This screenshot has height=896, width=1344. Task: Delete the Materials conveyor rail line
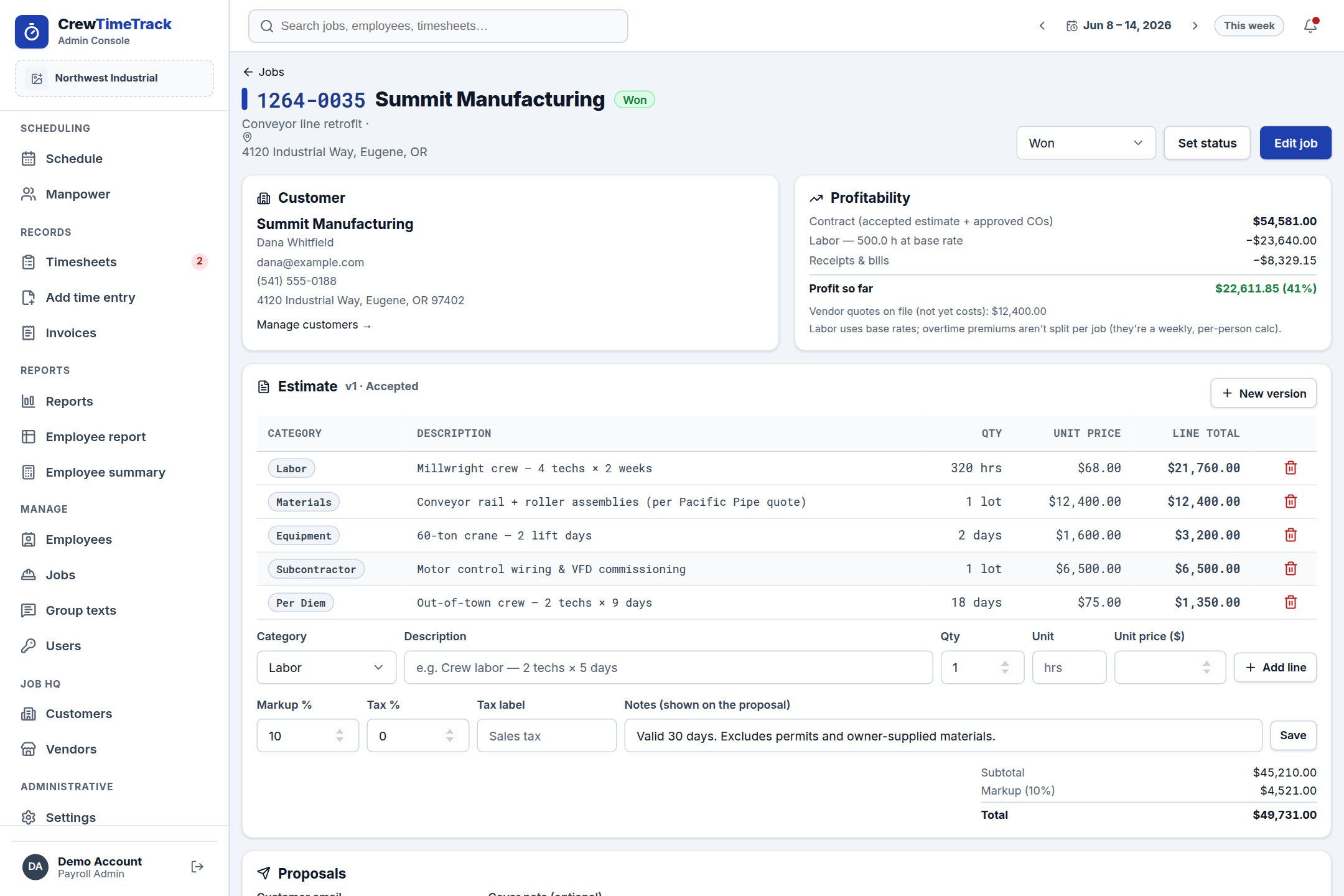[1290, 502]
